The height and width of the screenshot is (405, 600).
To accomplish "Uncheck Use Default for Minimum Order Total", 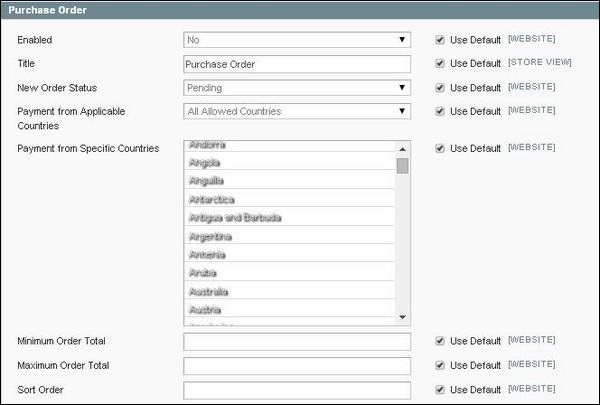I will (440, 342).
